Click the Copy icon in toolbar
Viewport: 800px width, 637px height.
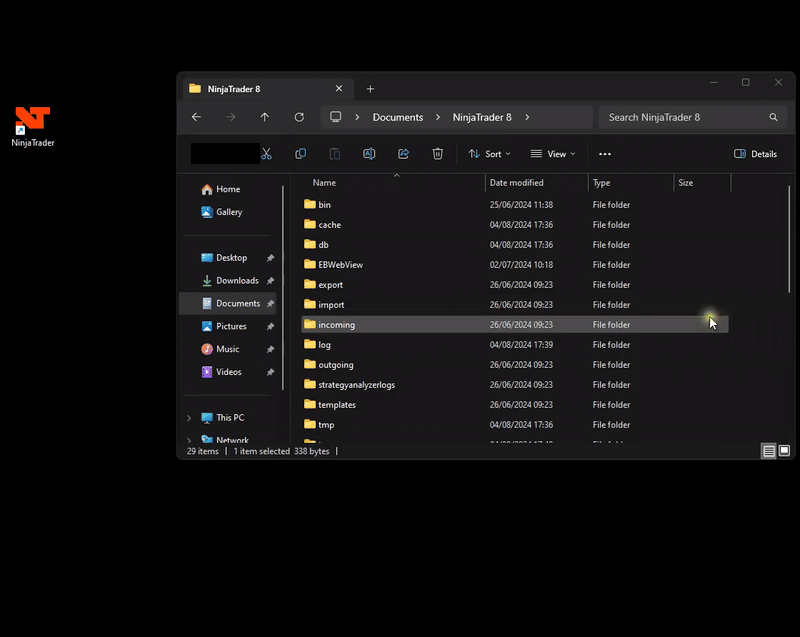tap(300, 154)
